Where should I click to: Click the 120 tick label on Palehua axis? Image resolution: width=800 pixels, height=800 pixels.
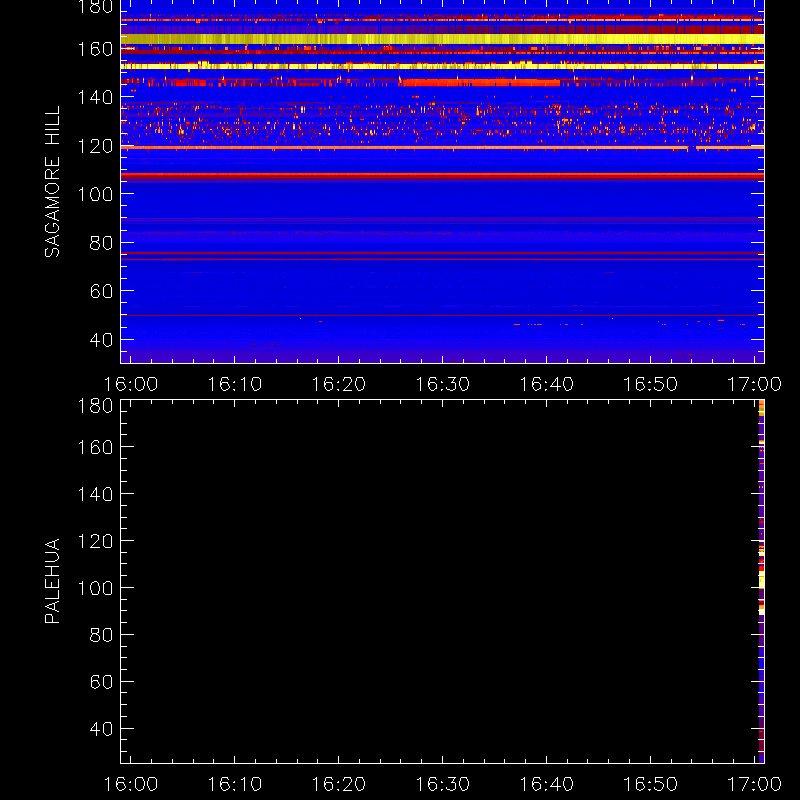tap(95, 541)
